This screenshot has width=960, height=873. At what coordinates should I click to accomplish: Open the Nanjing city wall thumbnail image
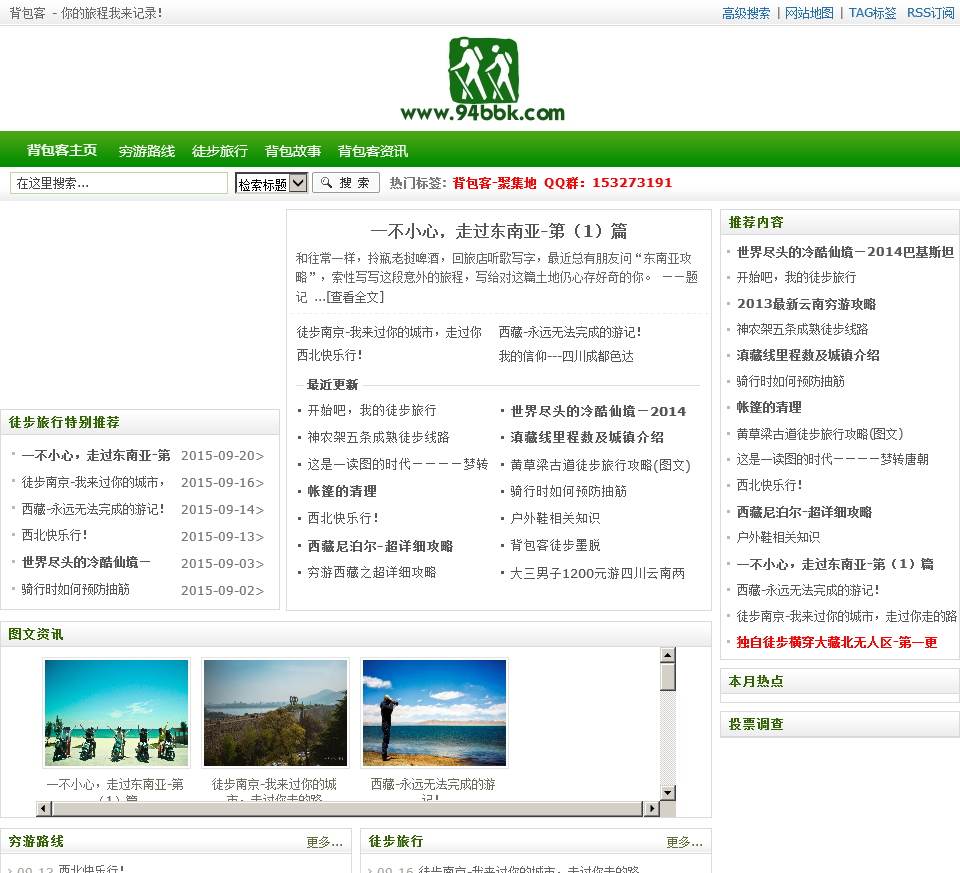click(x=275, y=713)
